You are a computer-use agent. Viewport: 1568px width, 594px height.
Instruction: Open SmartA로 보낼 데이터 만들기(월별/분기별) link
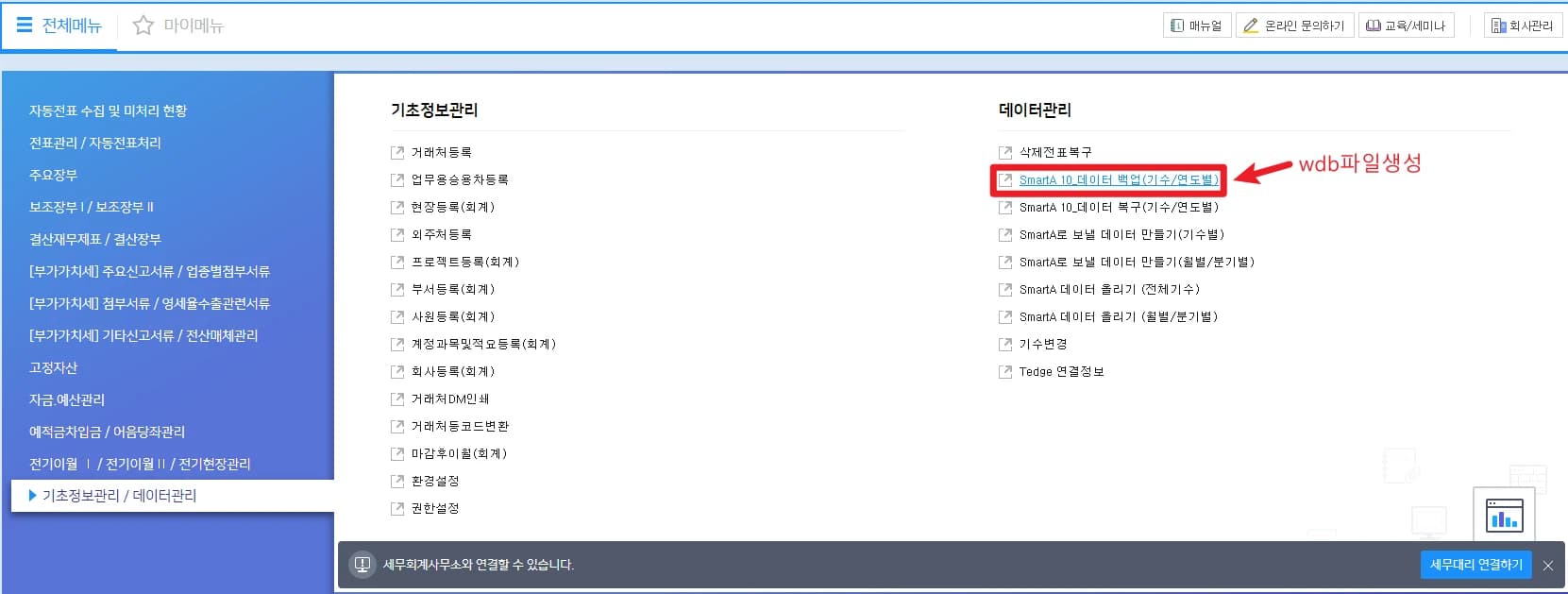(x=1137, y=262)
